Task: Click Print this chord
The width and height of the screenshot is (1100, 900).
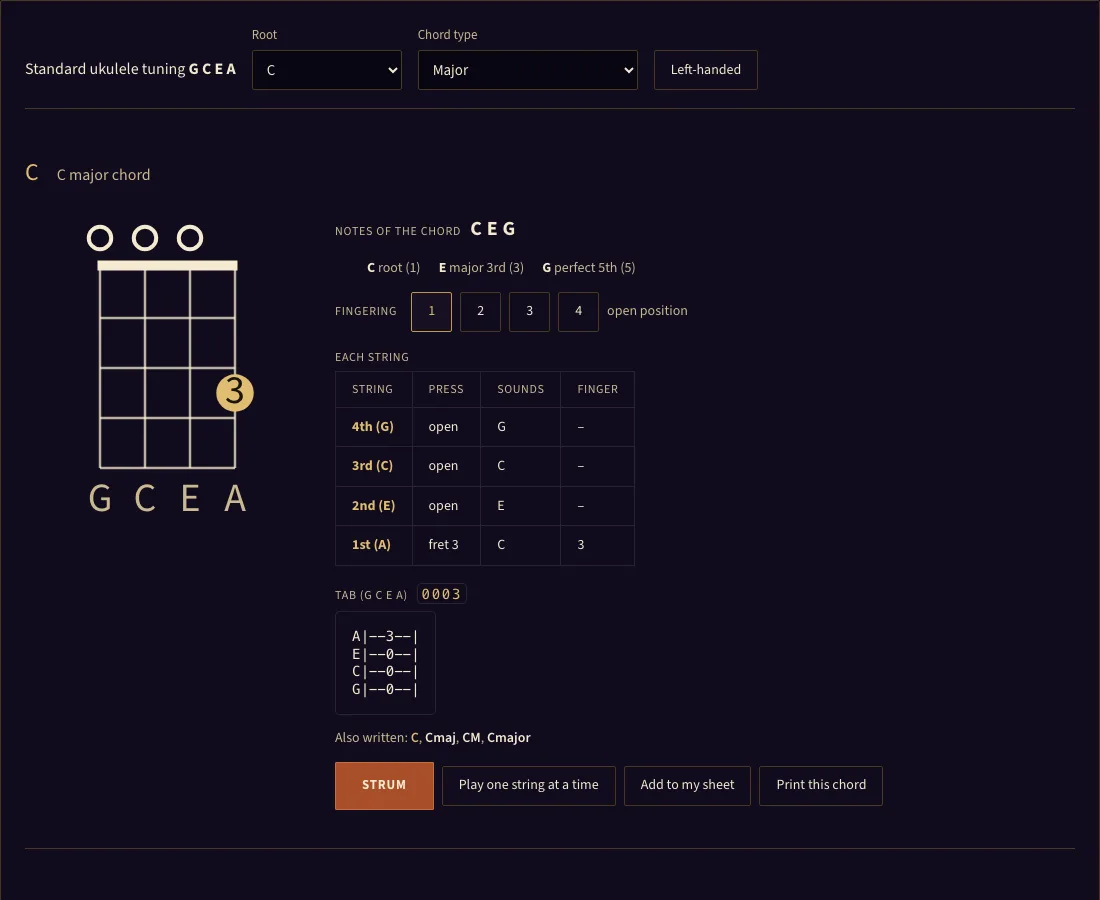Action: pyautogui.click(x=821, y=786)
